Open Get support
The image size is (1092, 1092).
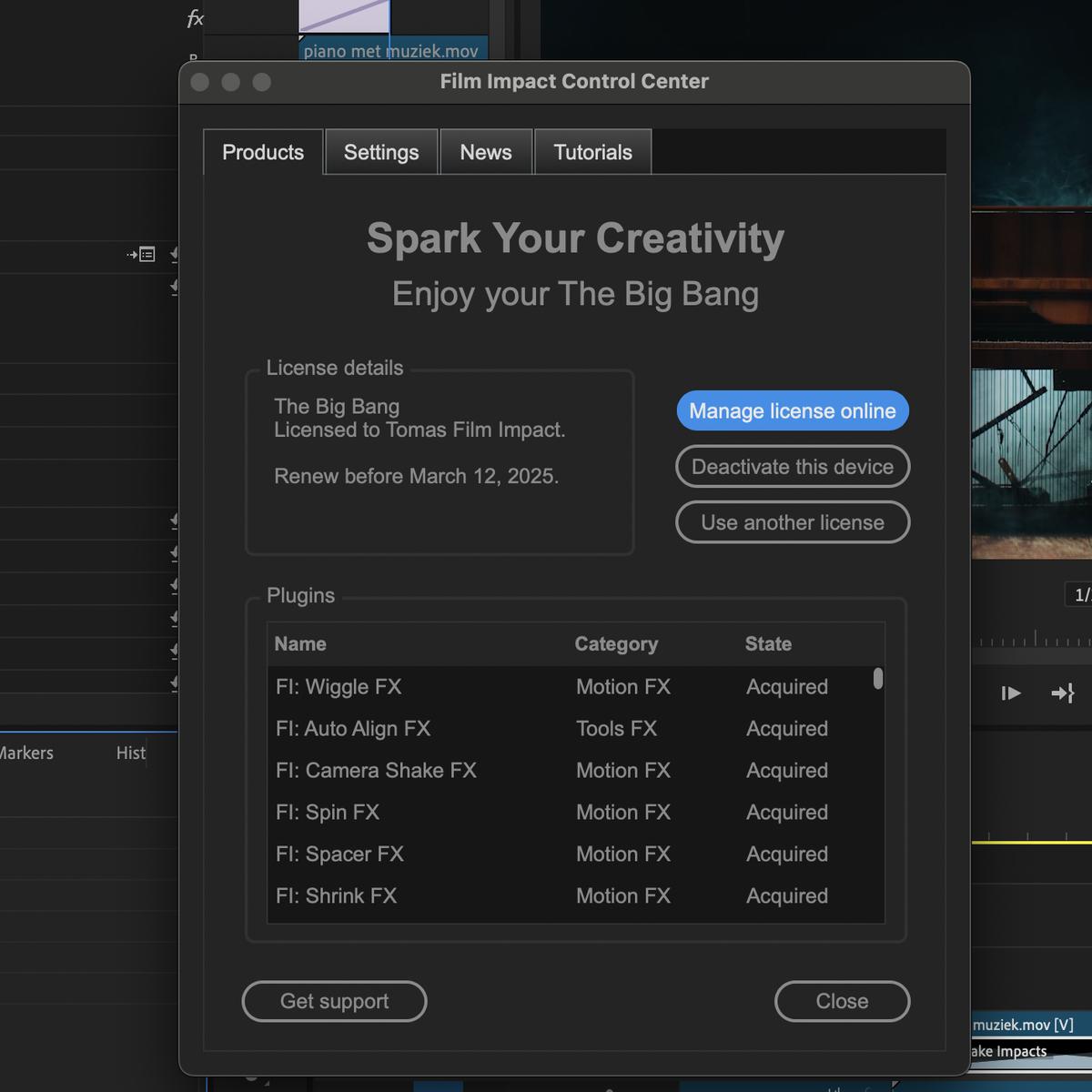pos(334,1001)
